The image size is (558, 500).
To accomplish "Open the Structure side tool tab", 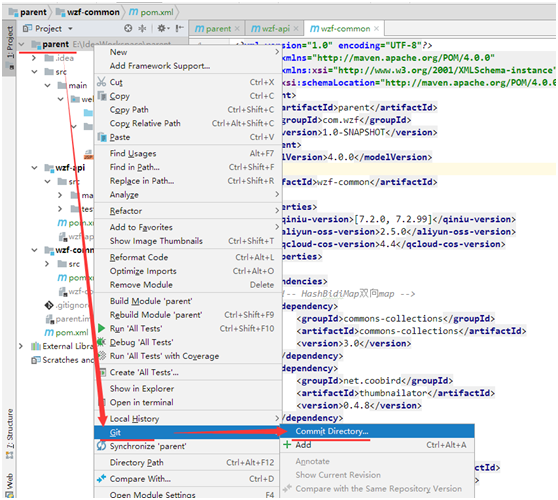I will [10, 433].
